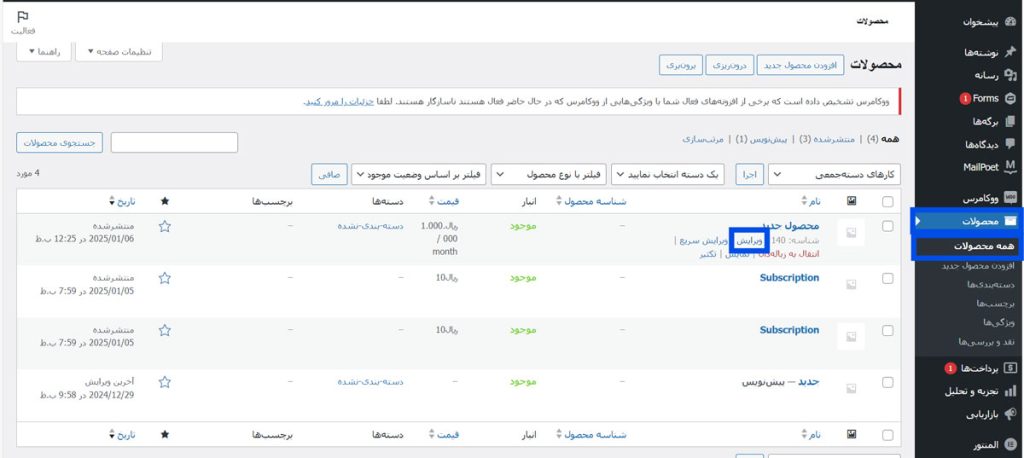This screenshot has height=458, width=1024.
Task: Open the product type filter (فیلتر با نوع محصول)
Action: pyautogui.click(x=549, y=174)
